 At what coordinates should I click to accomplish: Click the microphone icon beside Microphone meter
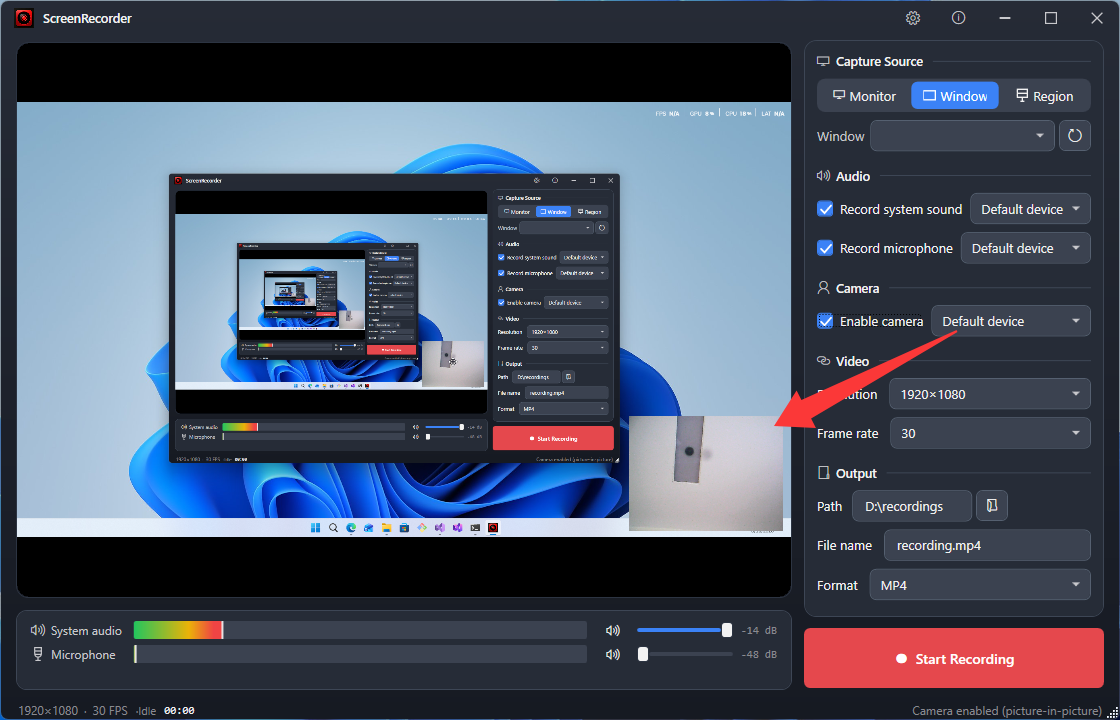38,654
